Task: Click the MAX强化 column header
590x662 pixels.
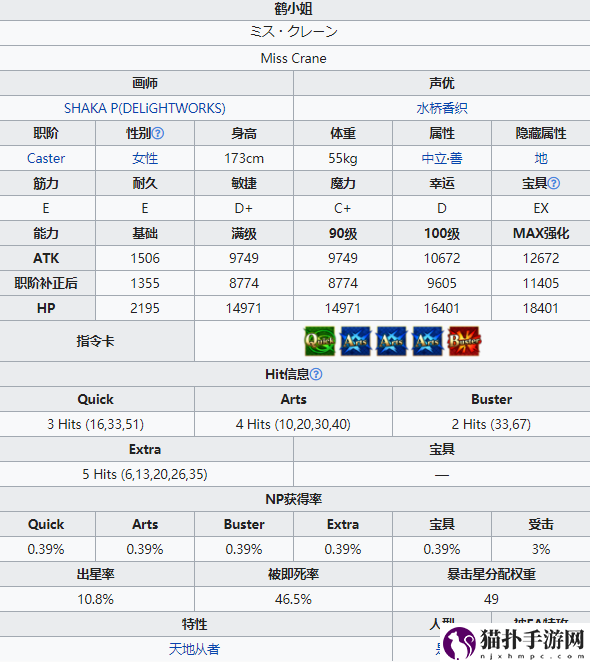Action: click(541, 233)
